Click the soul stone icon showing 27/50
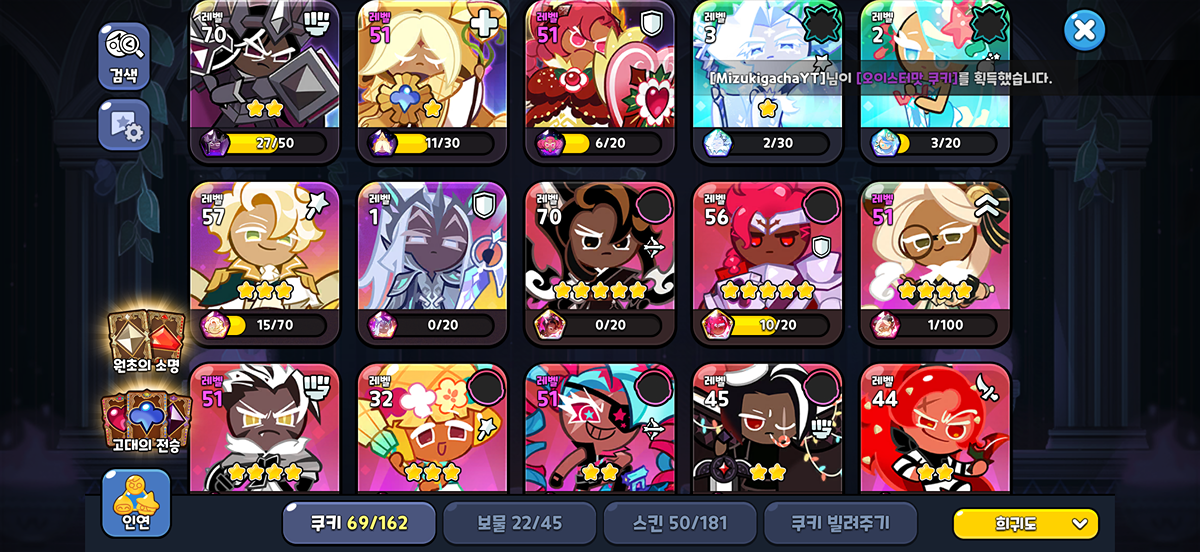Viewport: 1200px width, 552px height. 215,143
